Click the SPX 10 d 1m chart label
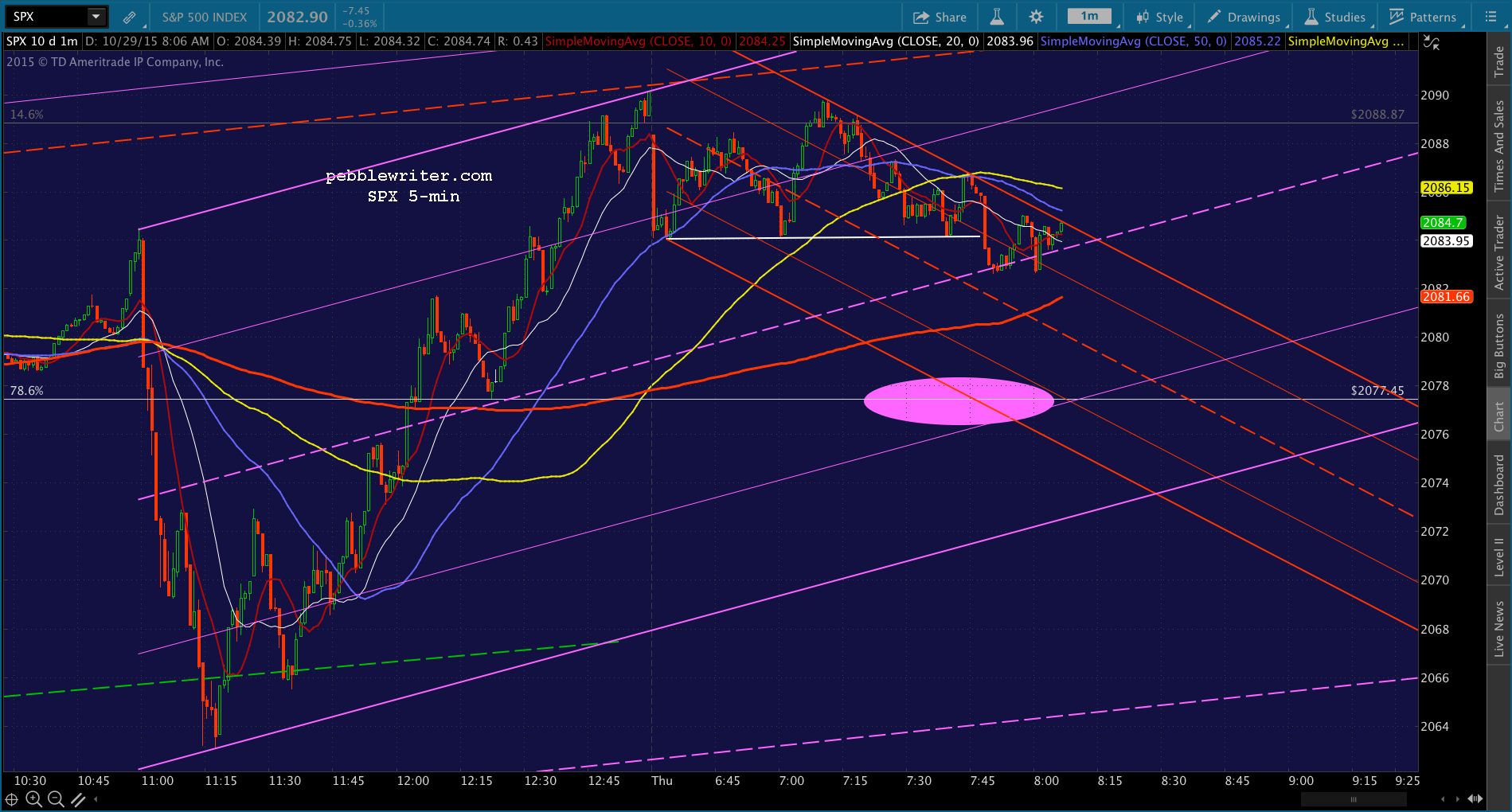Viewport: 1512px width, 812px height. click(42, 41)
